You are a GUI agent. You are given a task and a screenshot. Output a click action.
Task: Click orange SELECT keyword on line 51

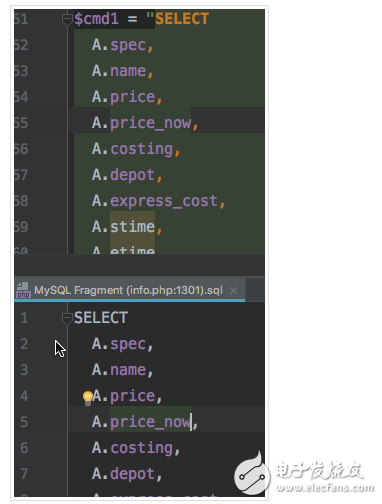tap(182, 19)
